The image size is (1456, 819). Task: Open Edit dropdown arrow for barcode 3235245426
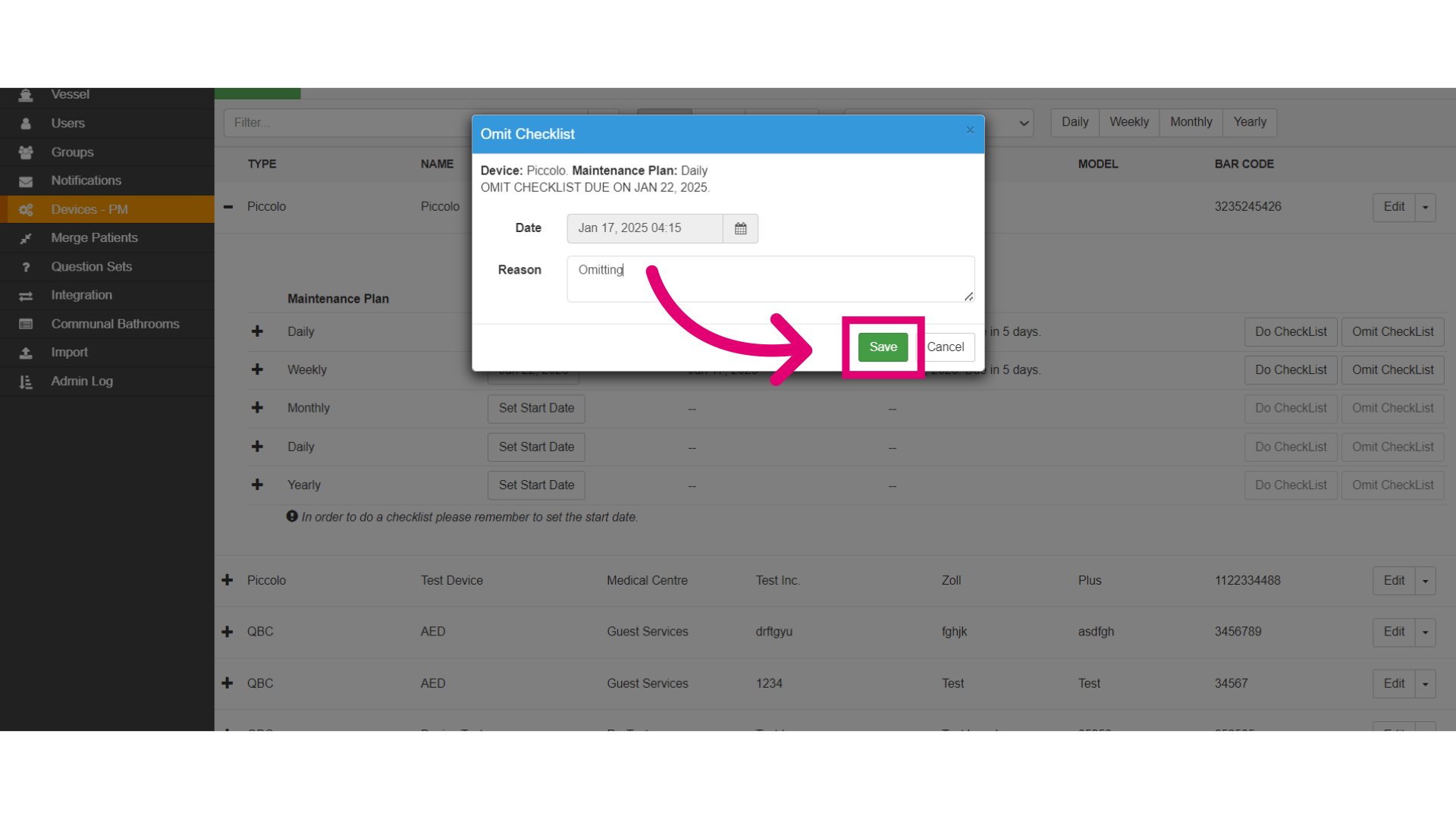(1426, 207)
